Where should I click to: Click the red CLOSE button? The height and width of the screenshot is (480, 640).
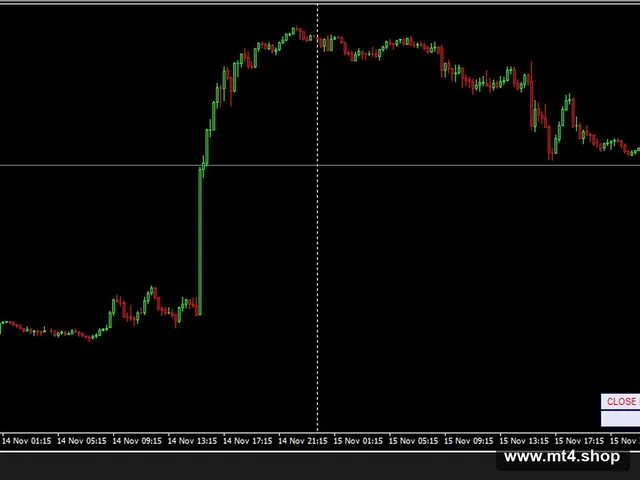[x=620, y=402]
